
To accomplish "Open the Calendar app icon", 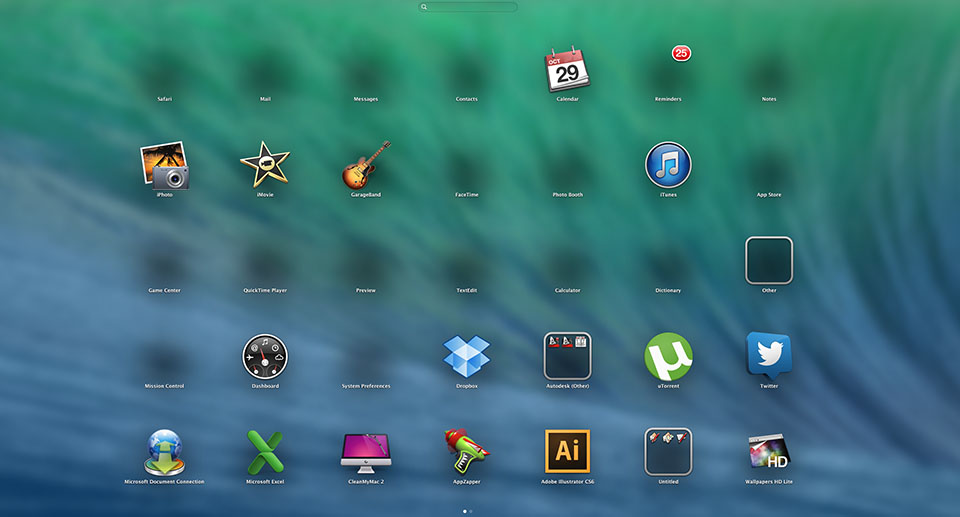I will [567, 69].
